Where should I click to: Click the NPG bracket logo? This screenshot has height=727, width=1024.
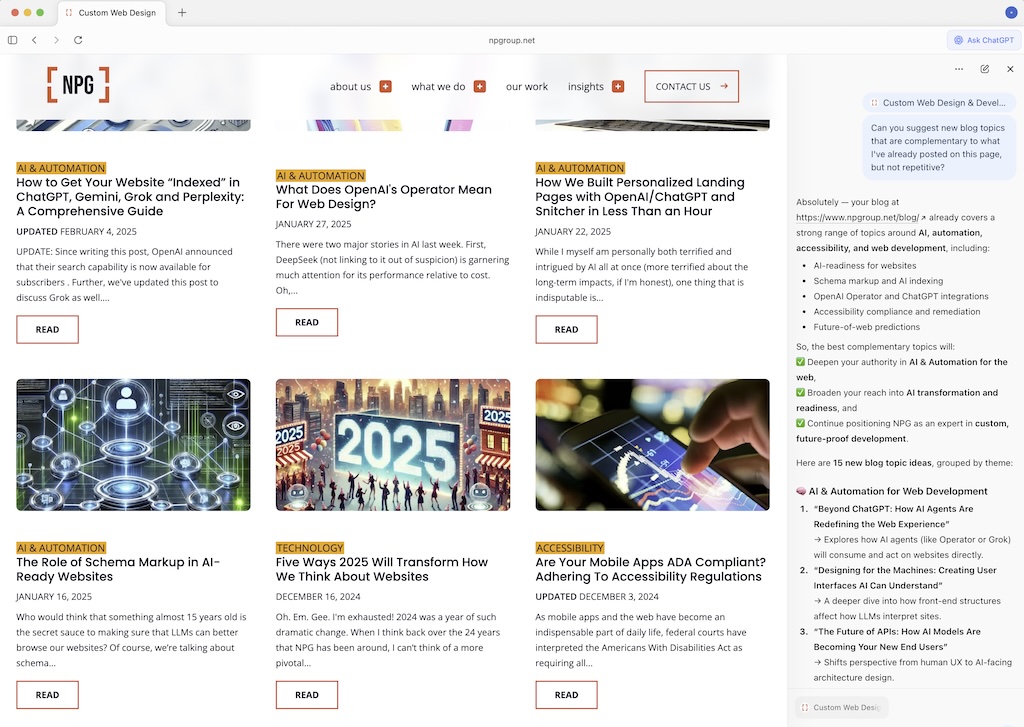pyautogui.click(x=76, y=86)
